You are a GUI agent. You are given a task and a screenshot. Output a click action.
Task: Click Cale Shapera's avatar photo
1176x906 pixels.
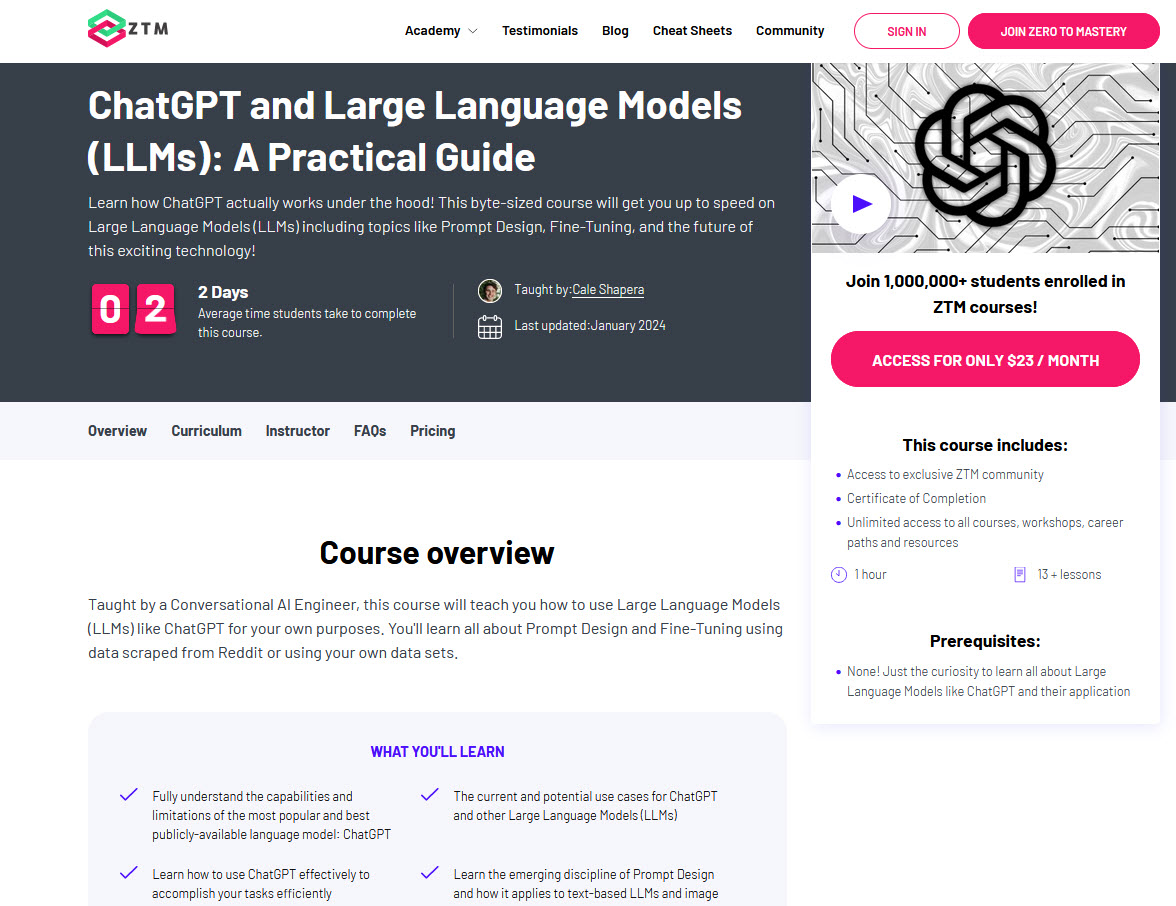pos(490,290)
